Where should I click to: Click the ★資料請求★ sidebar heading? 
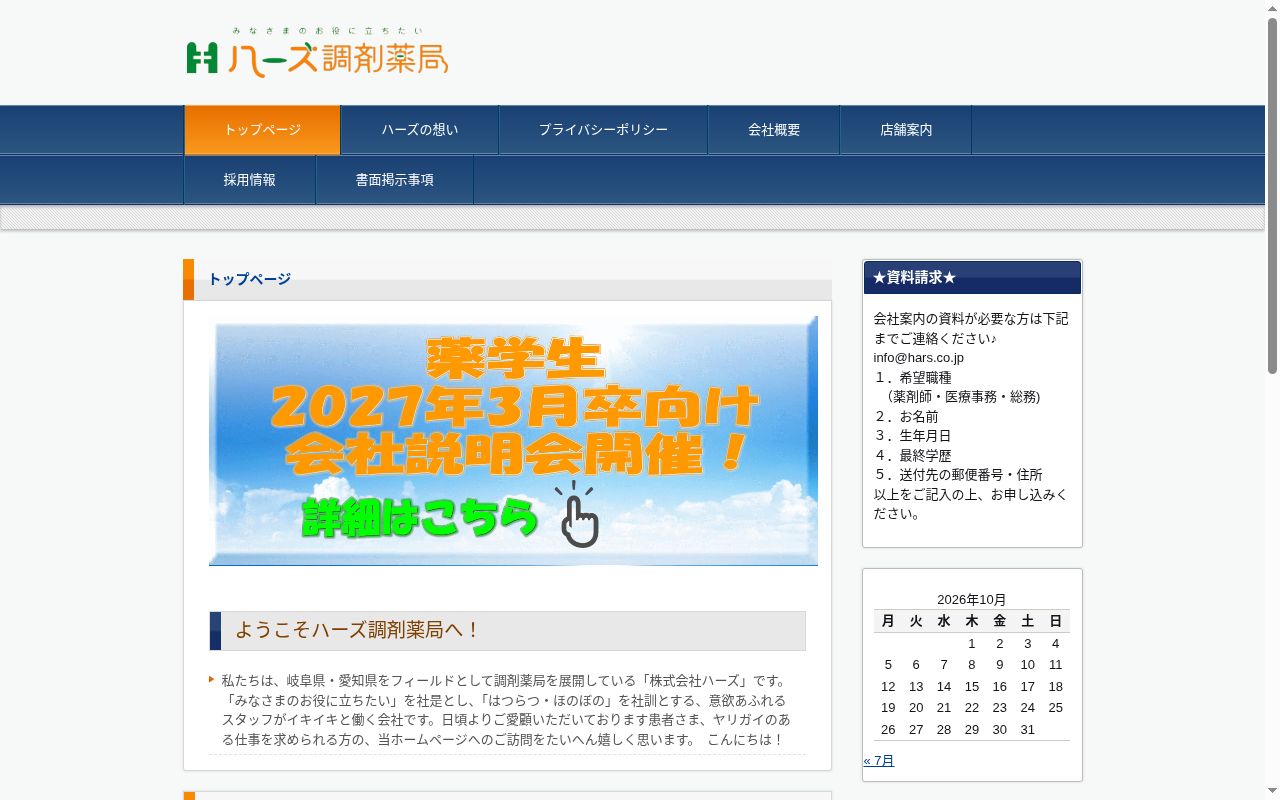pyautogui.click(x=972, y=278)
